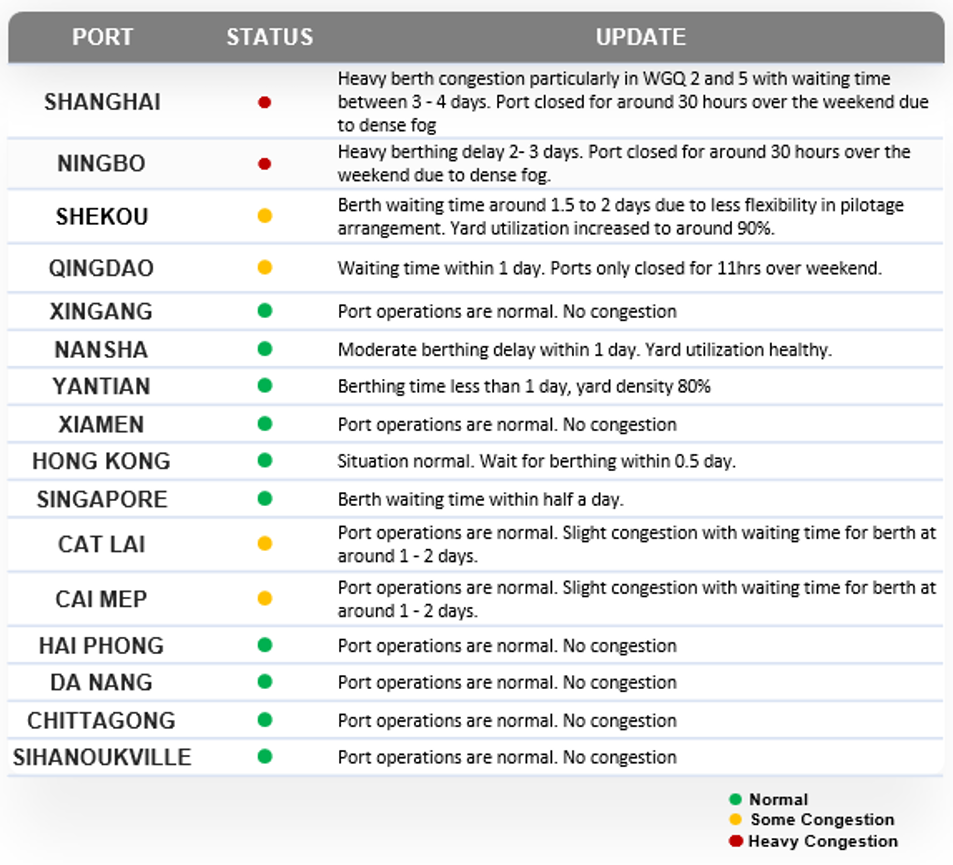Image resolution: width=953 pixels, height=865 pixels.
Task: Click Cat Lai's yellow status dot
Action: point(264,543)
